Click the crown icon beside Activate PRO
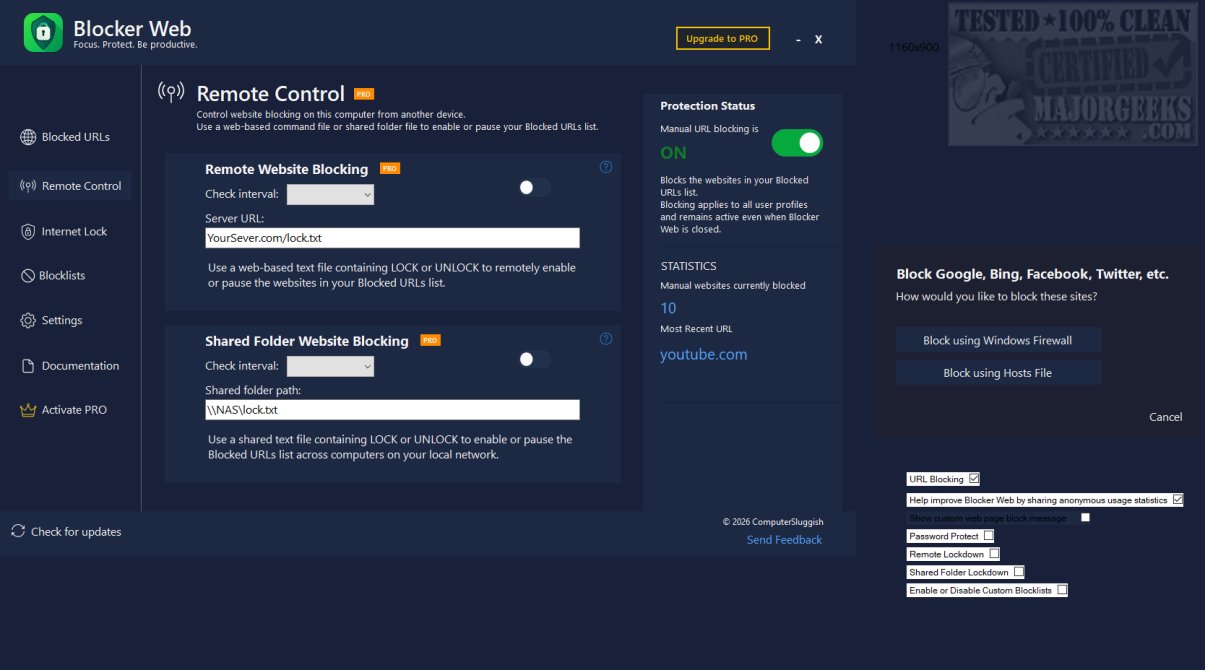 pos(28,410)
